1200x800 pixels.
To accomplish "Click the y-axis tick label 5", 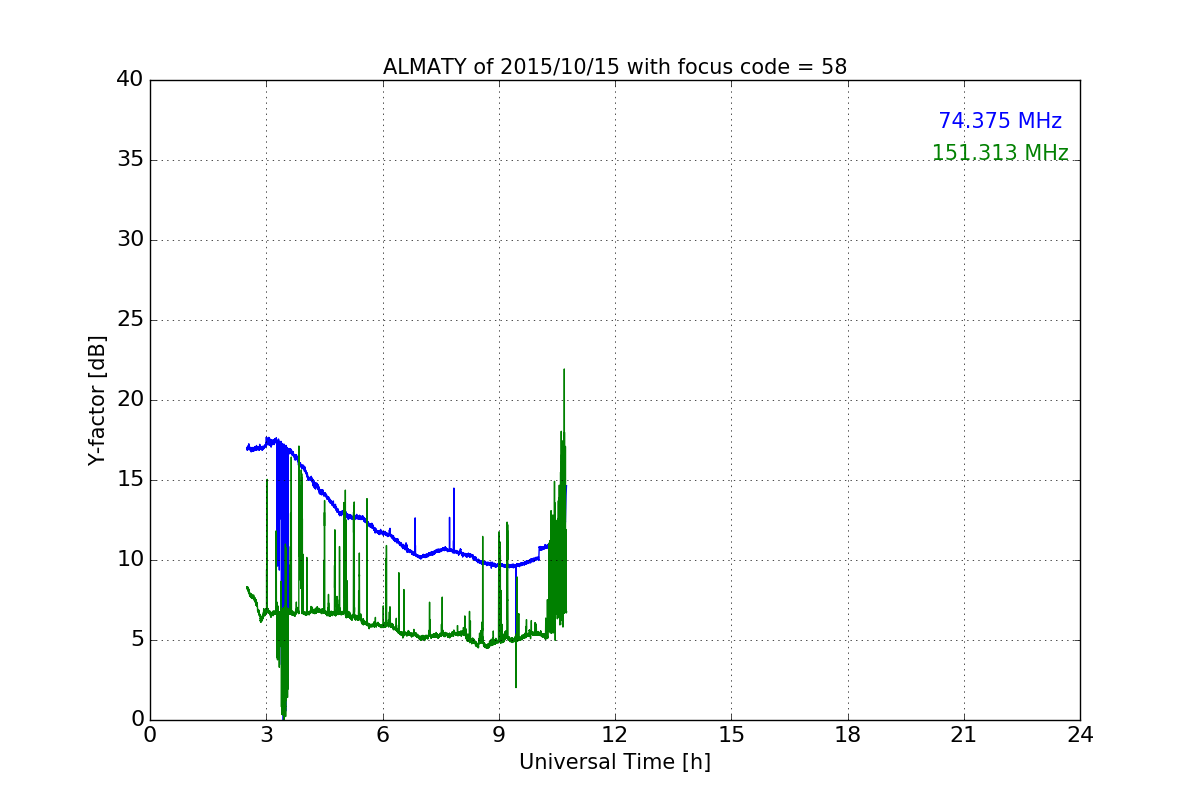I will tap(136, 640).
